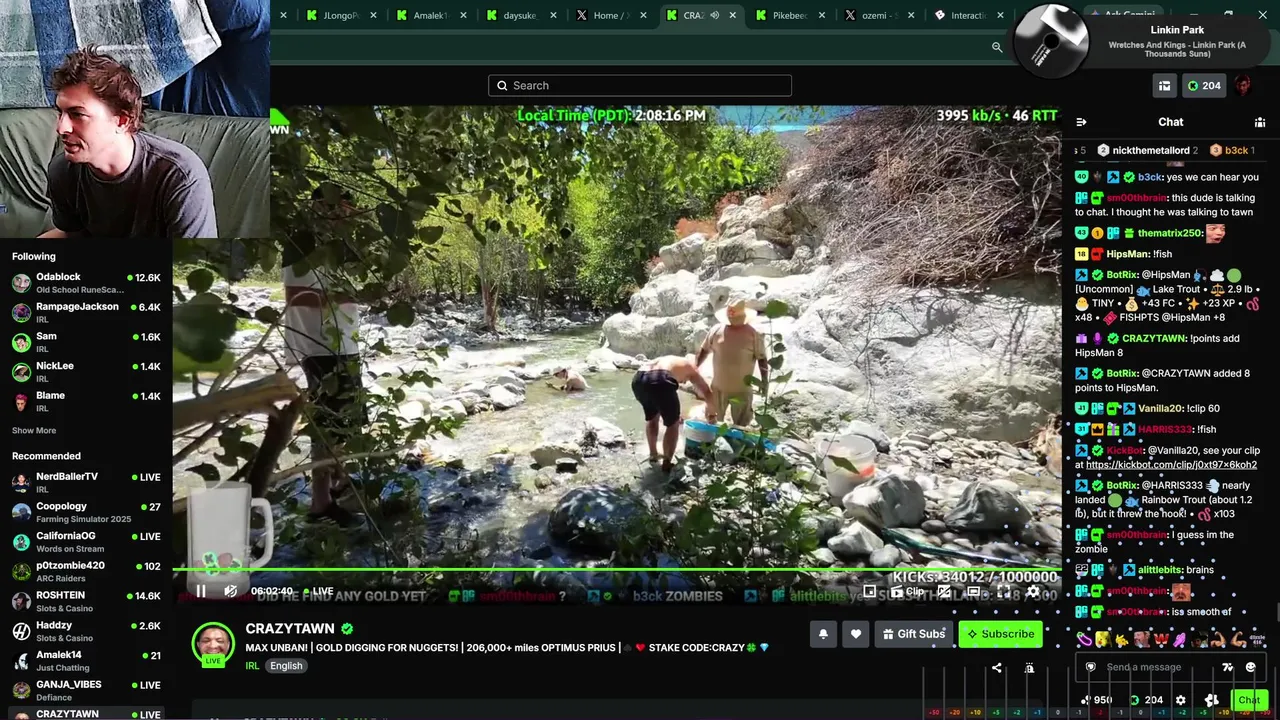Mute audio on the CRAZYTAWN browser tab

[714, 15]
